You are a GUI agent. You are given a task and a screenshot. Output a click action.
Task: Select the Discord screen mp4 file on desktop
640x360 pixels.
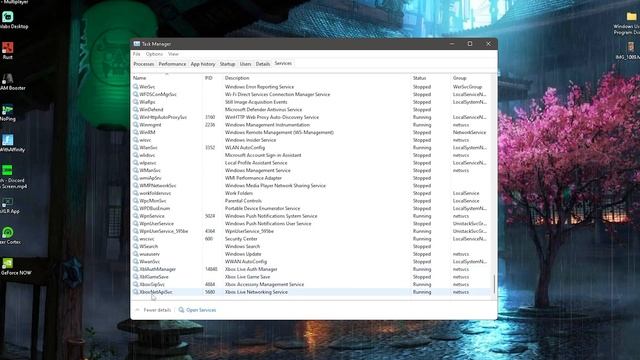12,177
